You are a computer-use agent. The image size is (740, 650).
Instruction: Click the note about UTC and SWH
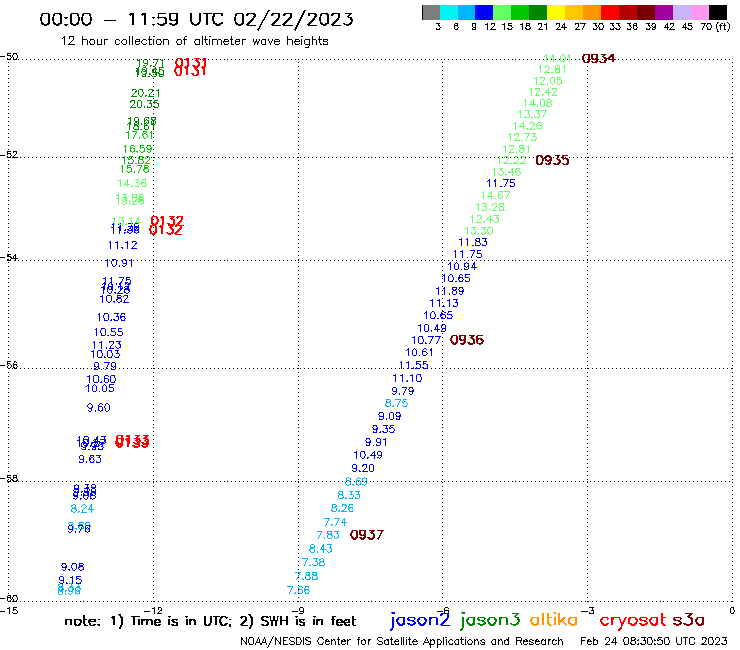tap(210, 621)
